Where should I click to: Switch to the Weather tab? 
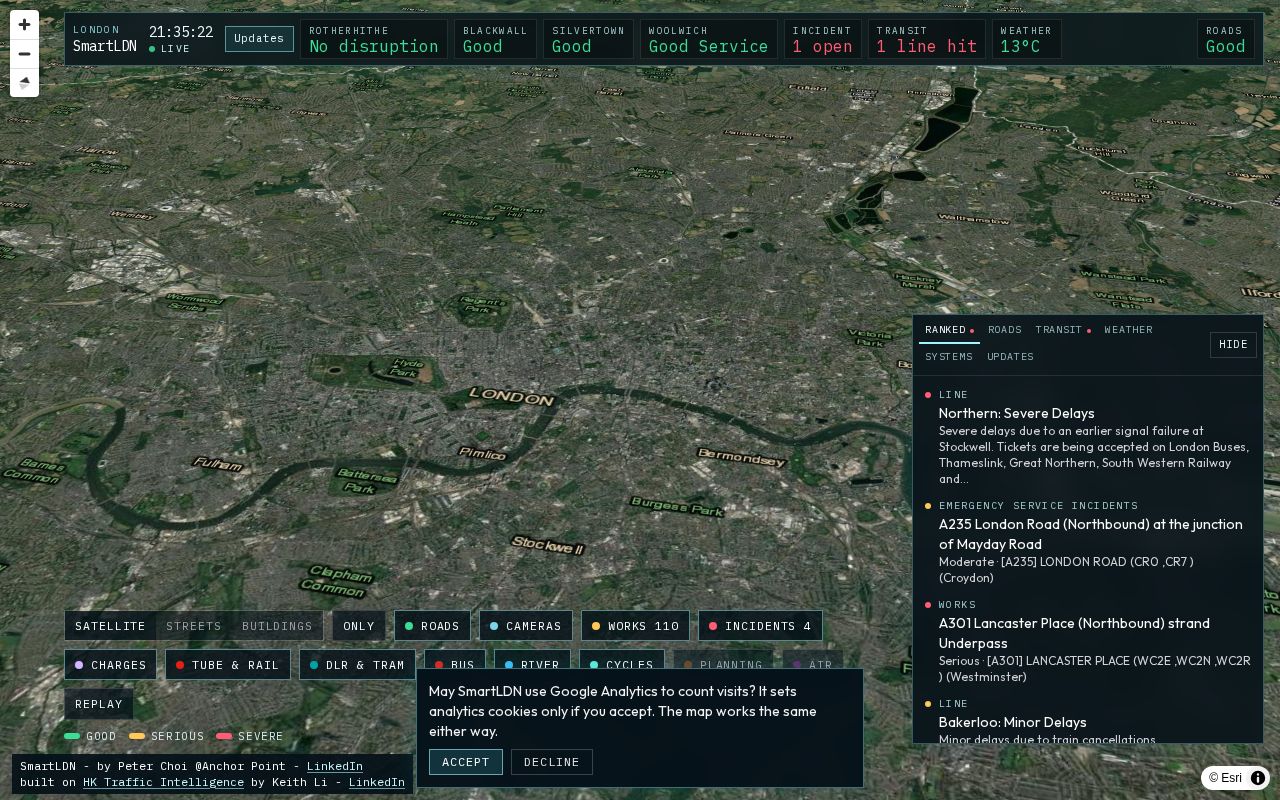[x=1128, y=330]
